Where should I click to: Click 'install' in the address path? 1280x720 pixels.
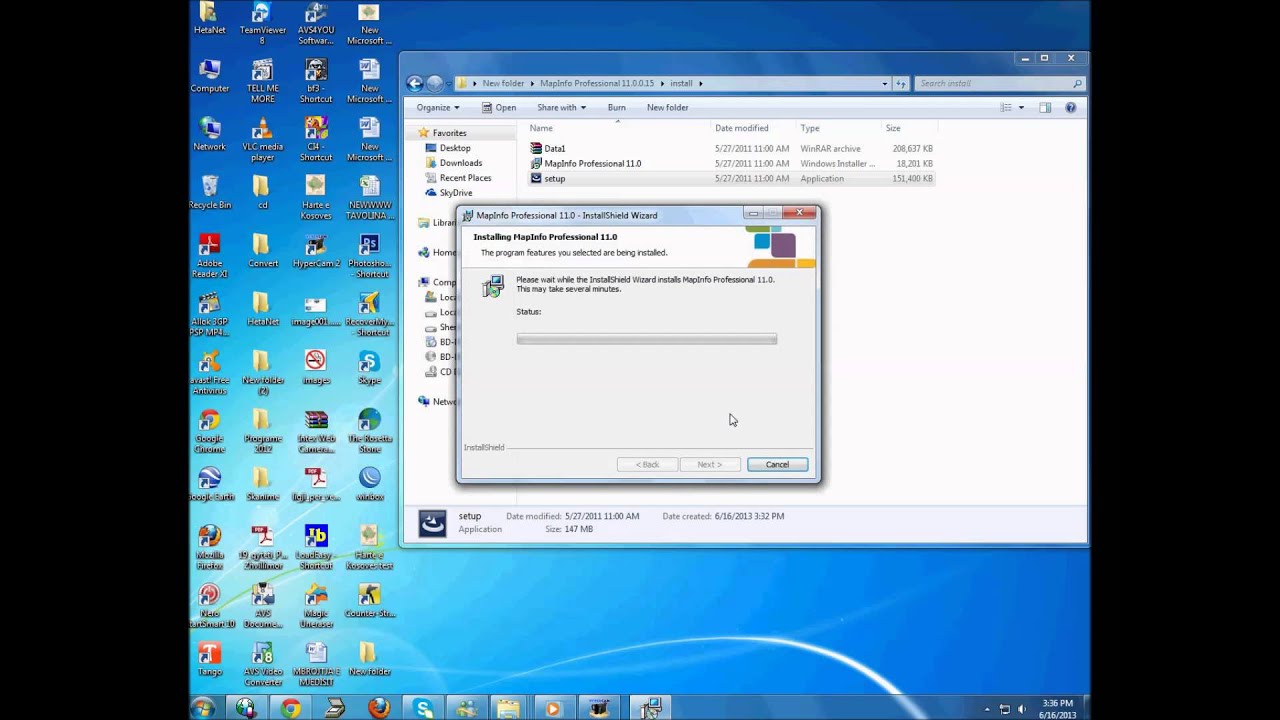[681, 84]
